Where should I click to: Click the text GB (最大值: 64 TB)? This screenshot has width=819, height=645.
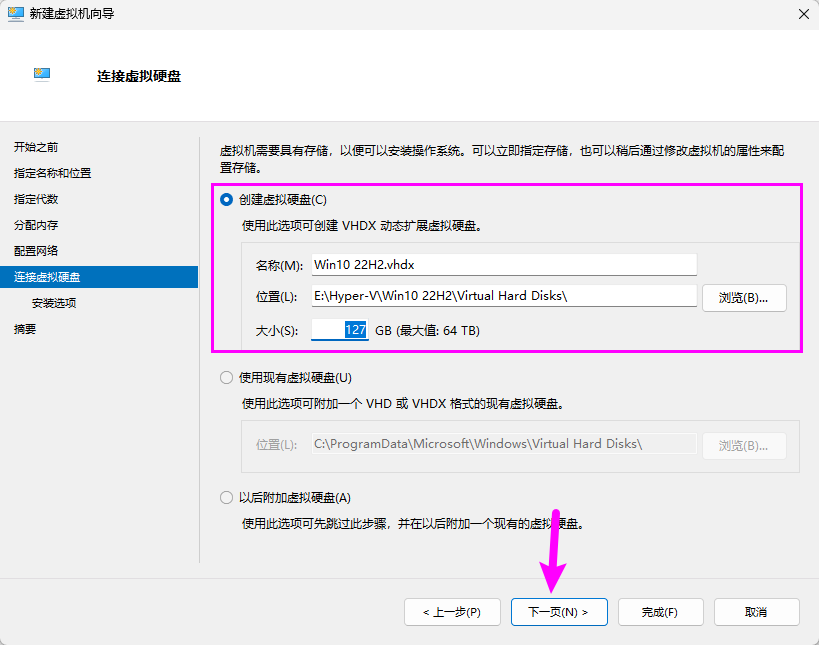tap(427, 331)
